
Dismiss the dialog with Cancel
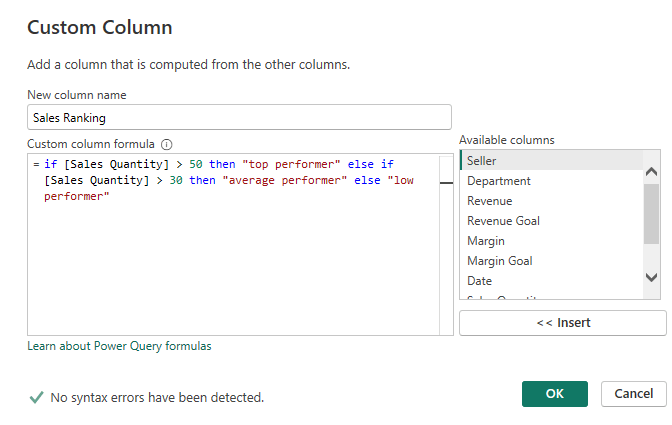click(633, 394)
